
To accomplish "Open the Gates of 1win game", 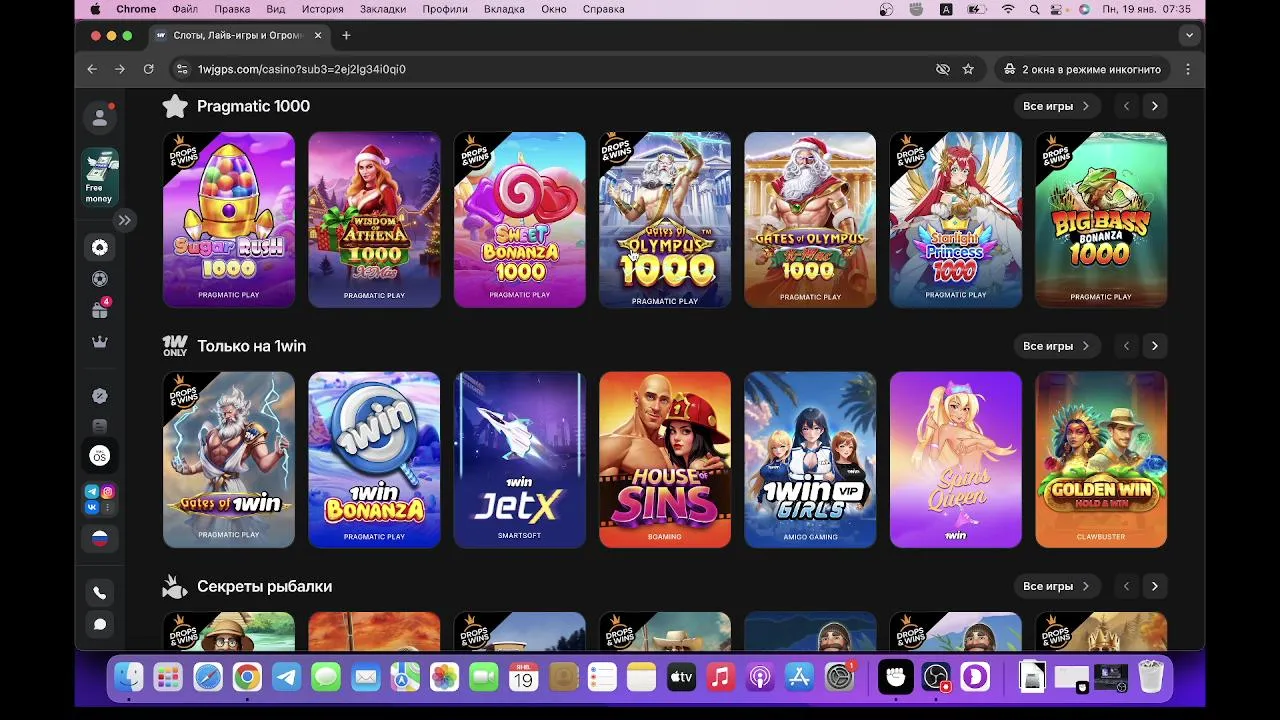I will [229, 460].
